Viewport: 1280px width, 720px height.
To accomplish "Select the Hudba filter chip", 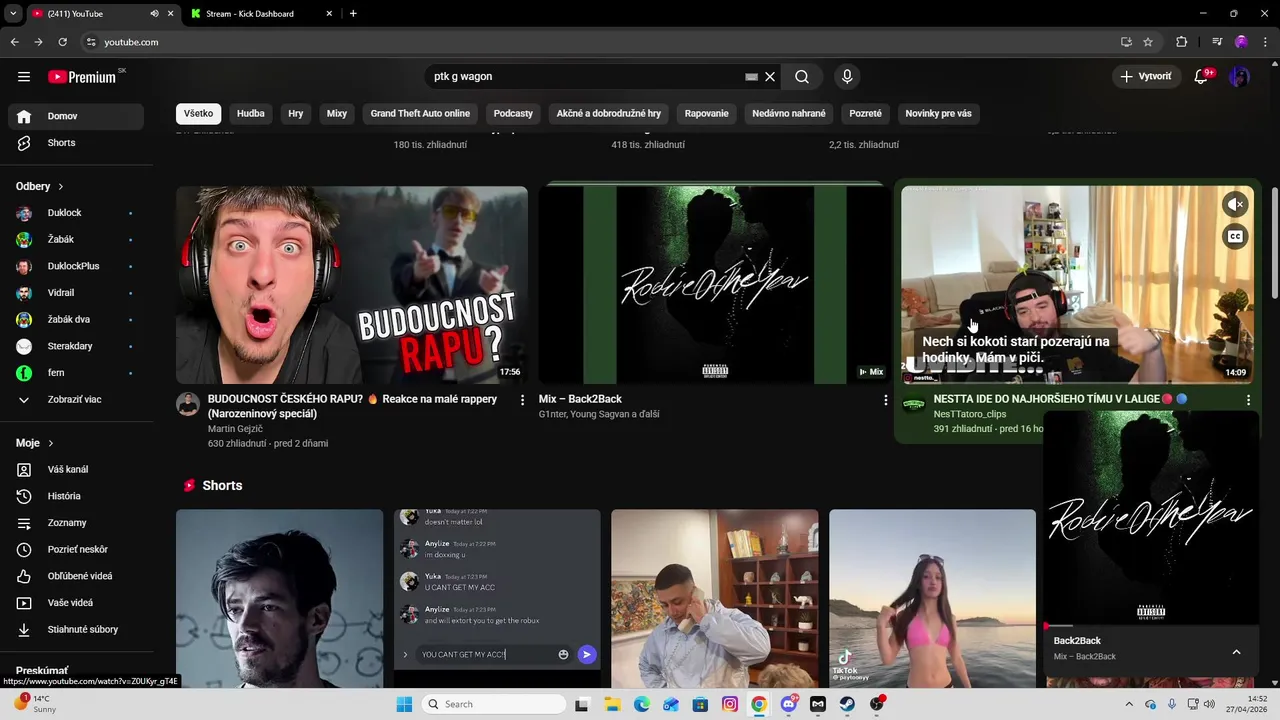I will pyautogui.click(x=251, y=114).
